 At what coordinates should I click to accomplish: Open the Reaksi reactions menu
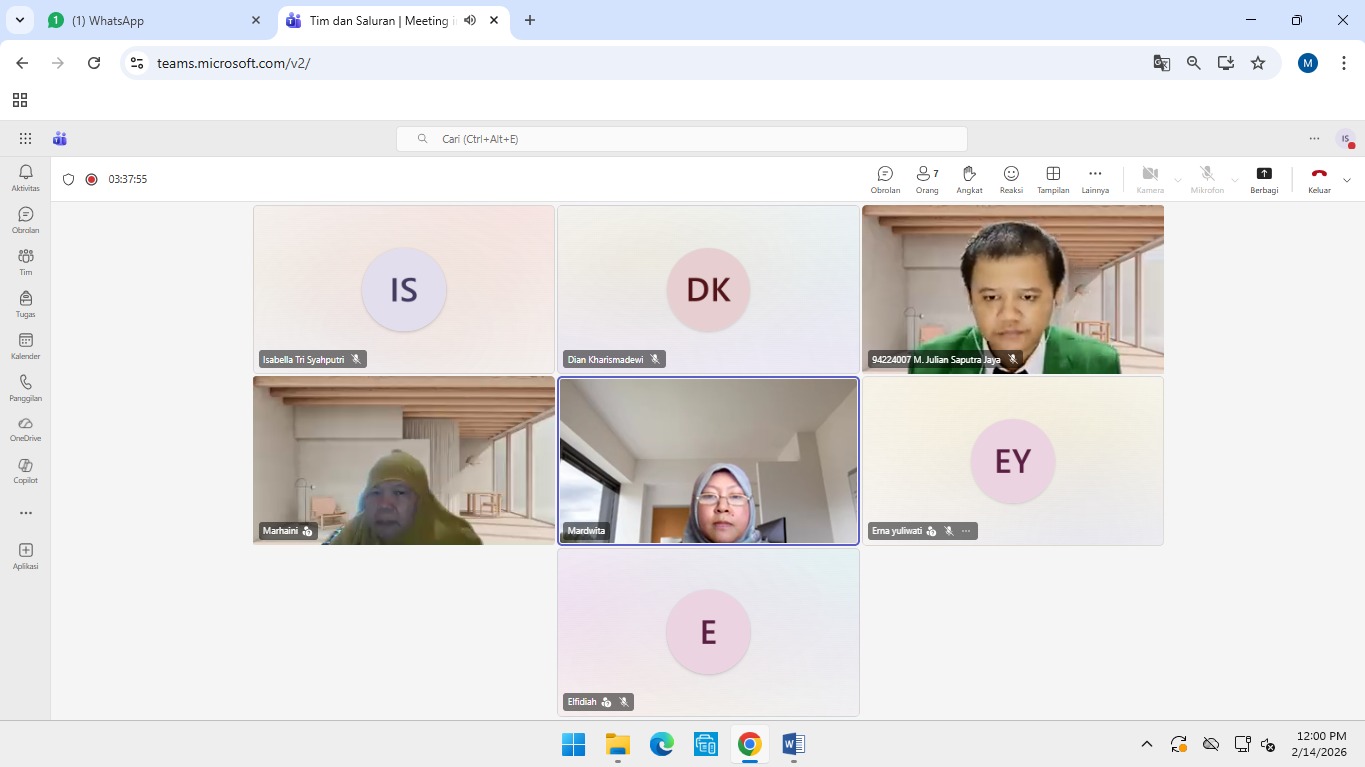click(1011, 179)
